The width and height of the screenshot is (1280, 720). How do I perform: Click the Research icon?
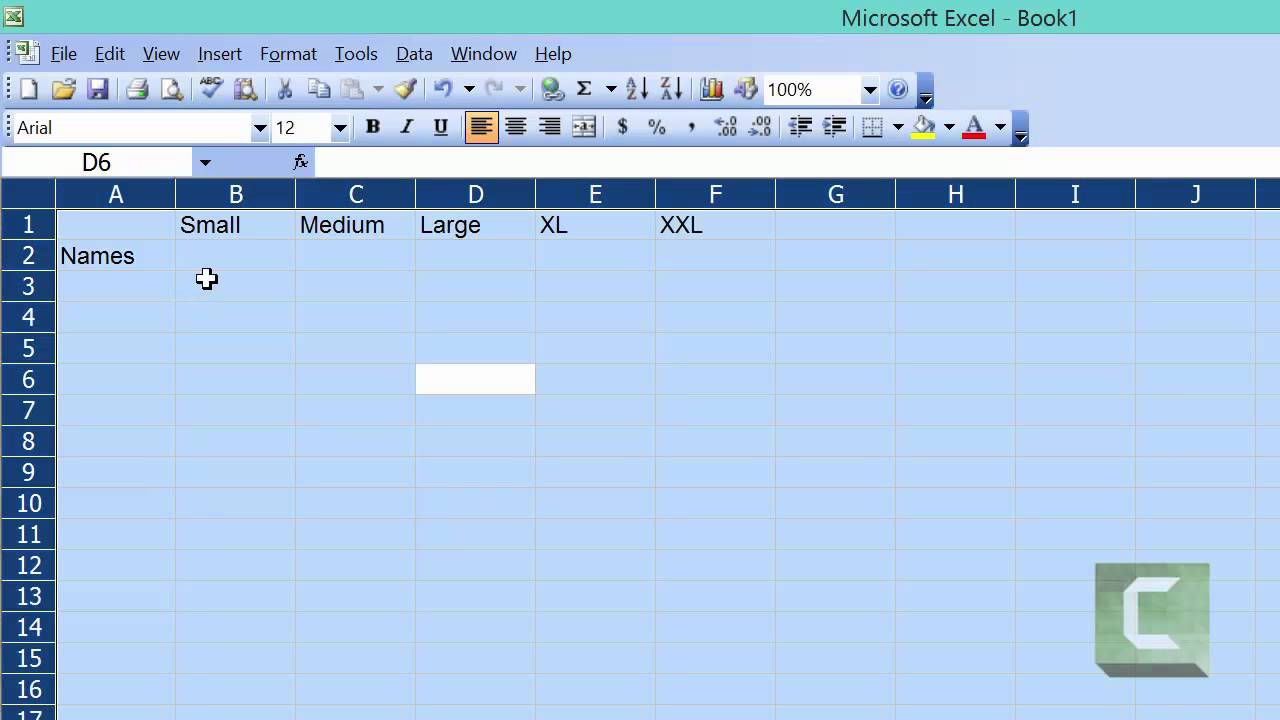(245, 90)
